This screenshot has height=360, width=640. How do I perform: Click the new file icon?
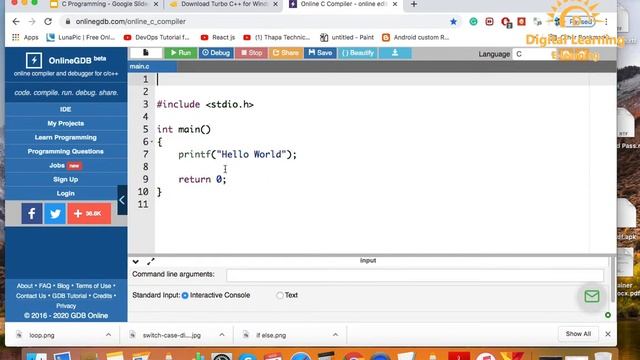pos(146,53)
